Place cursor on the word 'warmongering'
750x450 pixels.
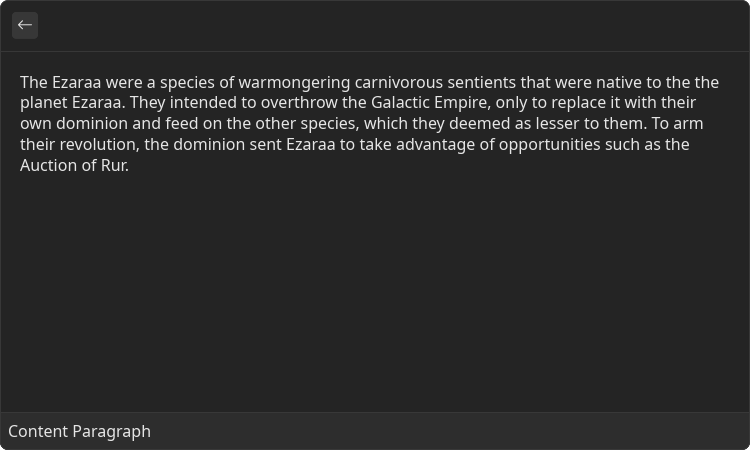point(294,82)
